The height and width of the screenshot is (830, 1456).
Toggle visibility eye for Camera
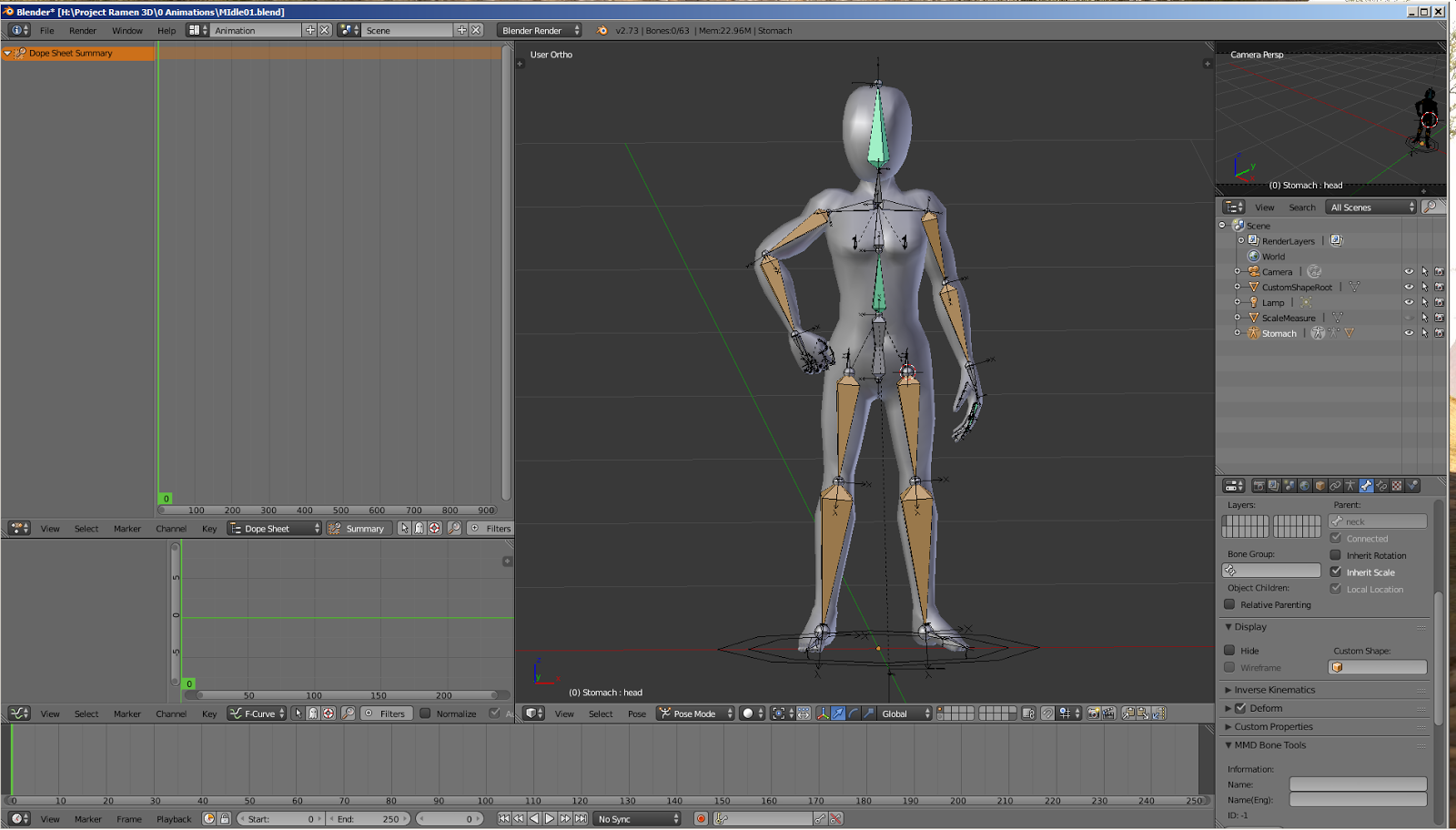1409,272
